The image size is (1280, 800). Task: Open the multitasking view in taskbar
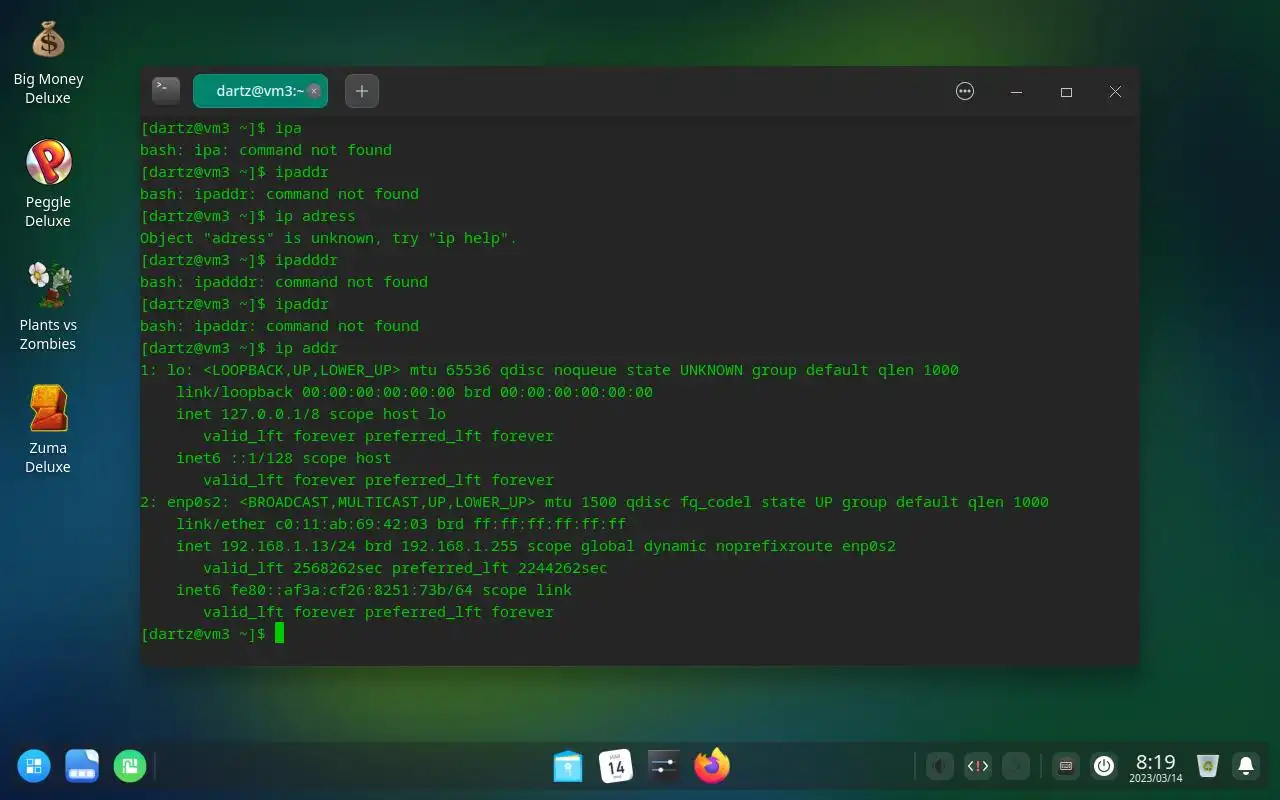tap(82, 766)
